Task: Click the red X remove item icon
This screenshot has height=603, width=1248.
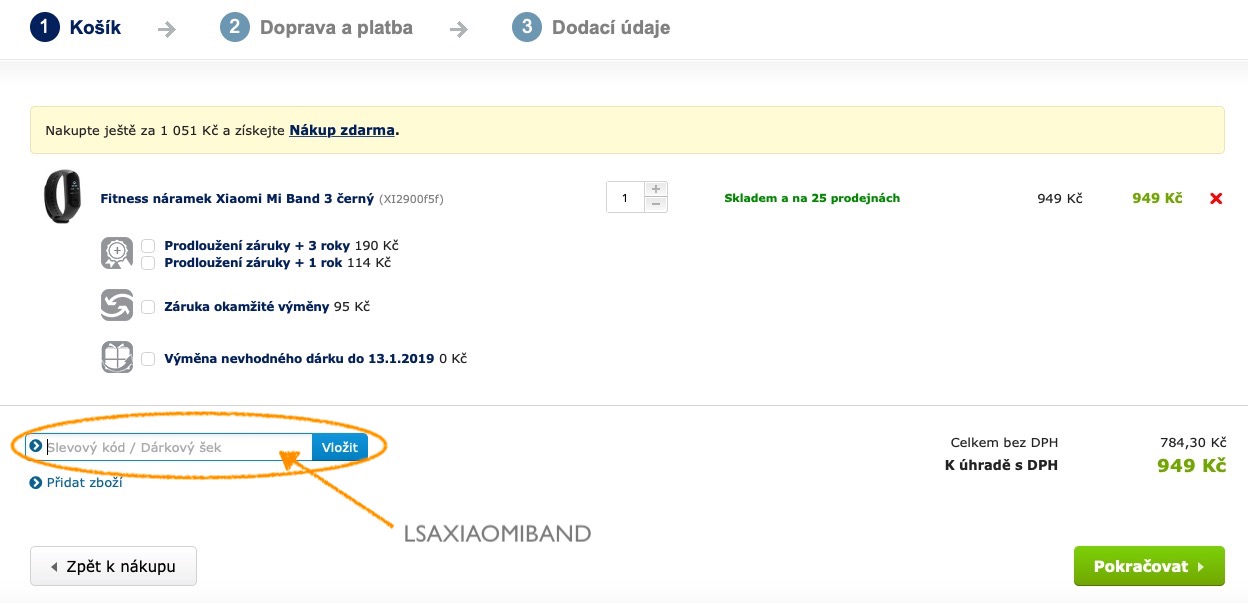Action: [x=1216, y=198]
